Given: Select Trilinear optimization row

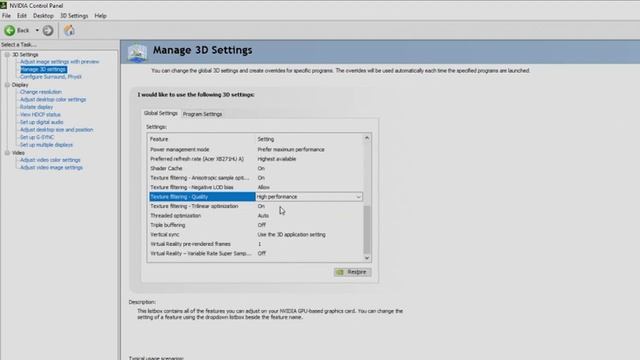Looking at the screenshot, I should 255,206.
